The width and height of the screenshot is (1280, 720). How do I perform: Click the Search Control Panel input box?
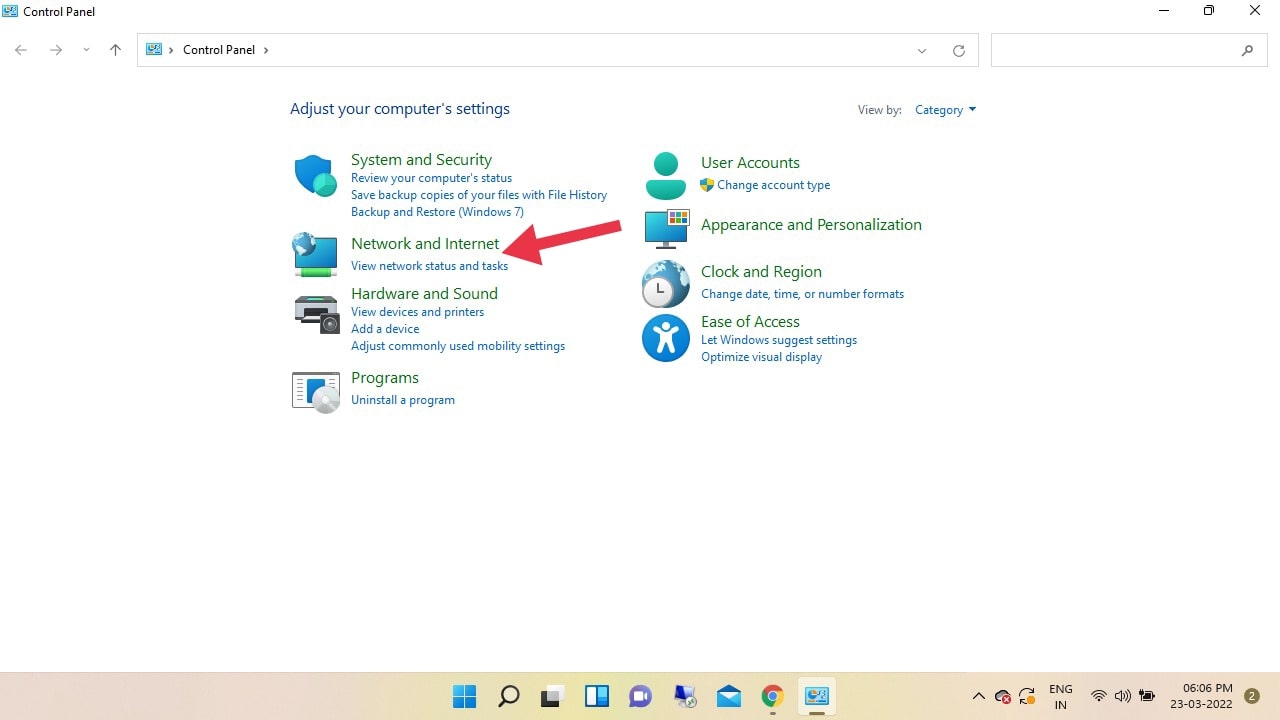point(1113,50)
